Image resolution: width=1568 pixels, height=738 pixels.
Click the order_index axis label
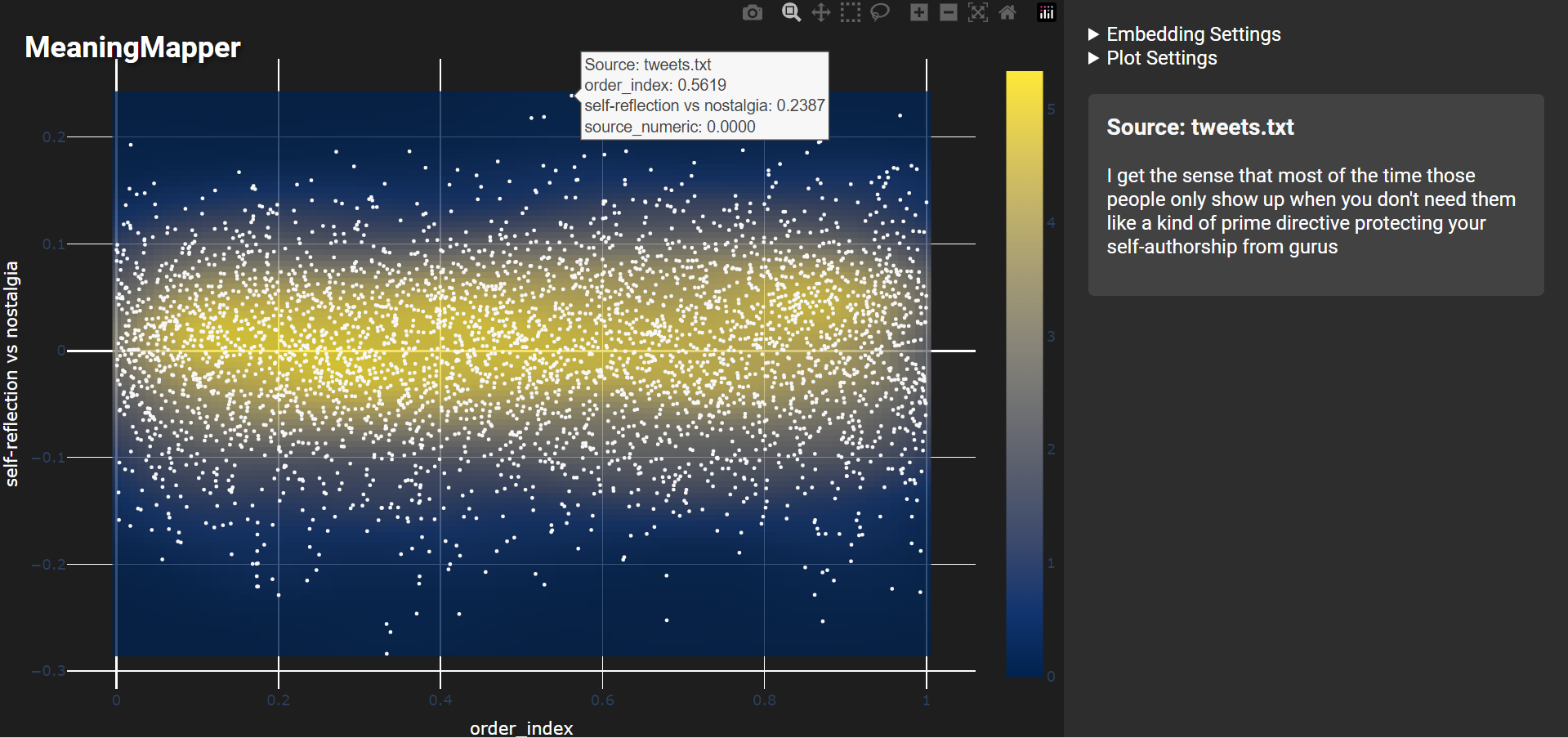(521, 727)
